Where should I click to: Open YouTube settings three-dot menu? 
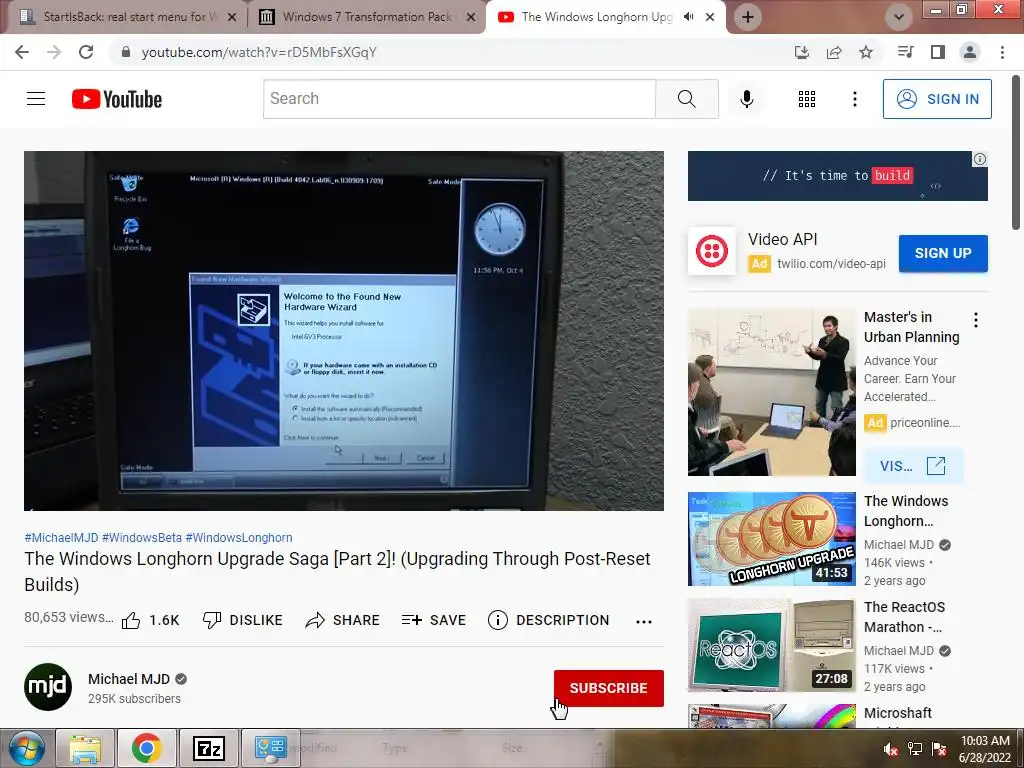point(854,99)
